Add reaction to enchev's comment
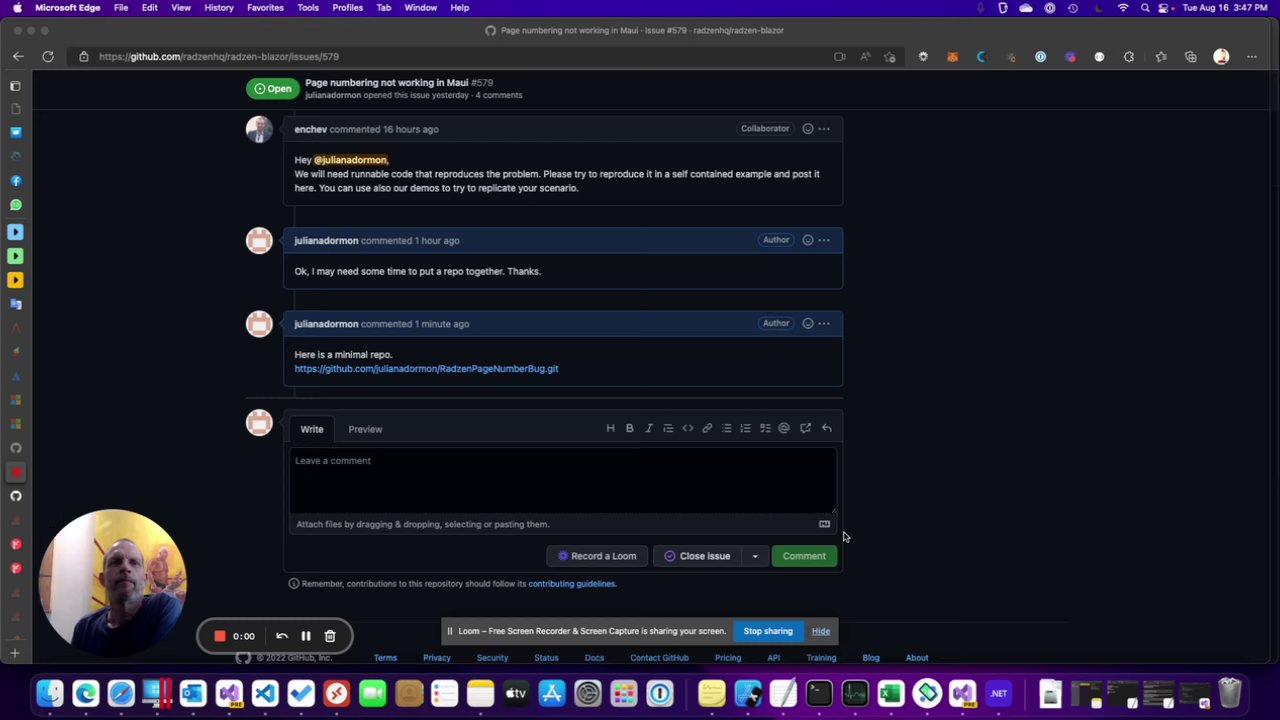Viewport: 1280px width, 720px height. click(807, 129)
